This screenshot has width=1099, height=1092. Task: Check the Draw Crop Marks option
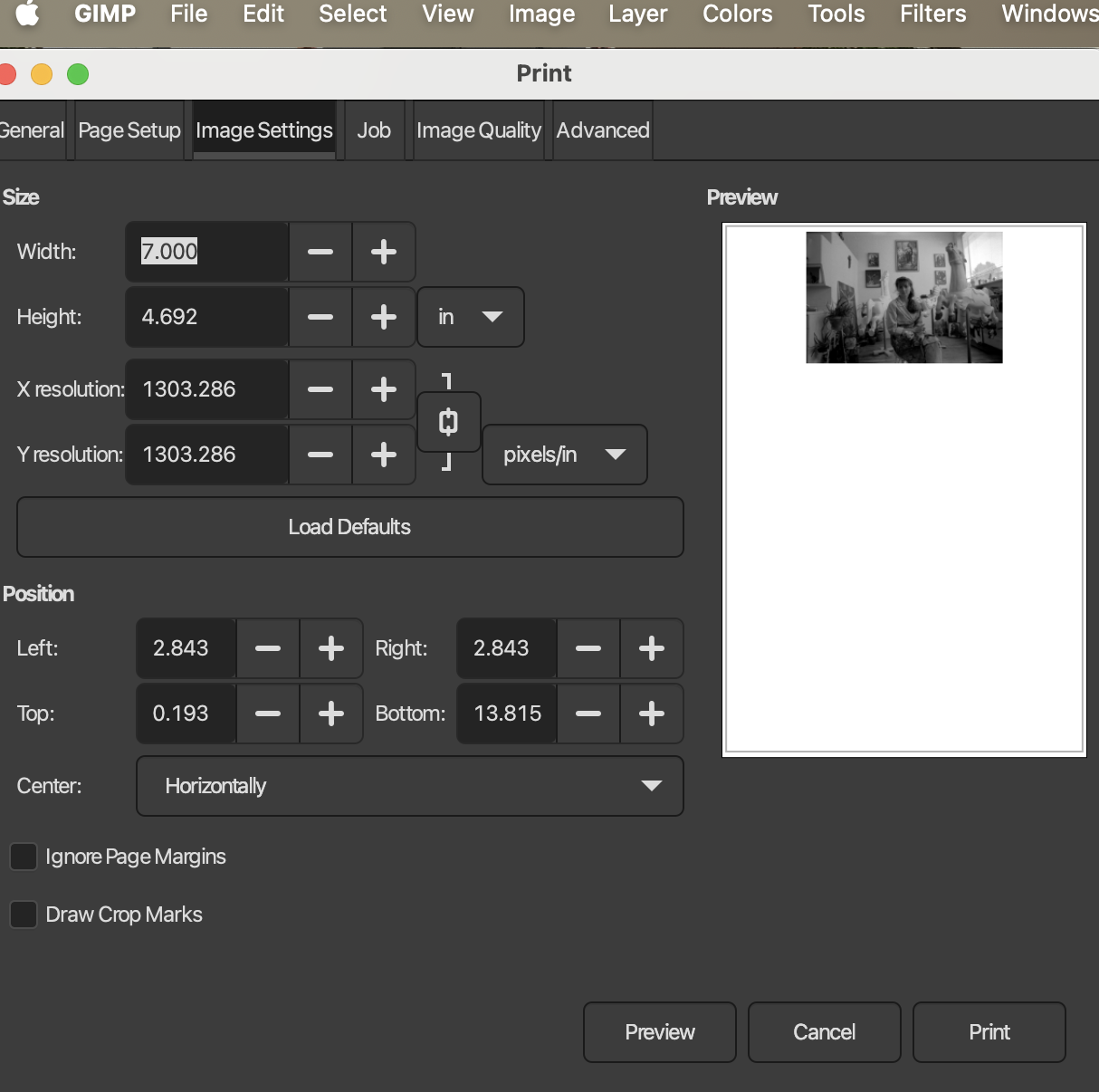coord(24,915)
